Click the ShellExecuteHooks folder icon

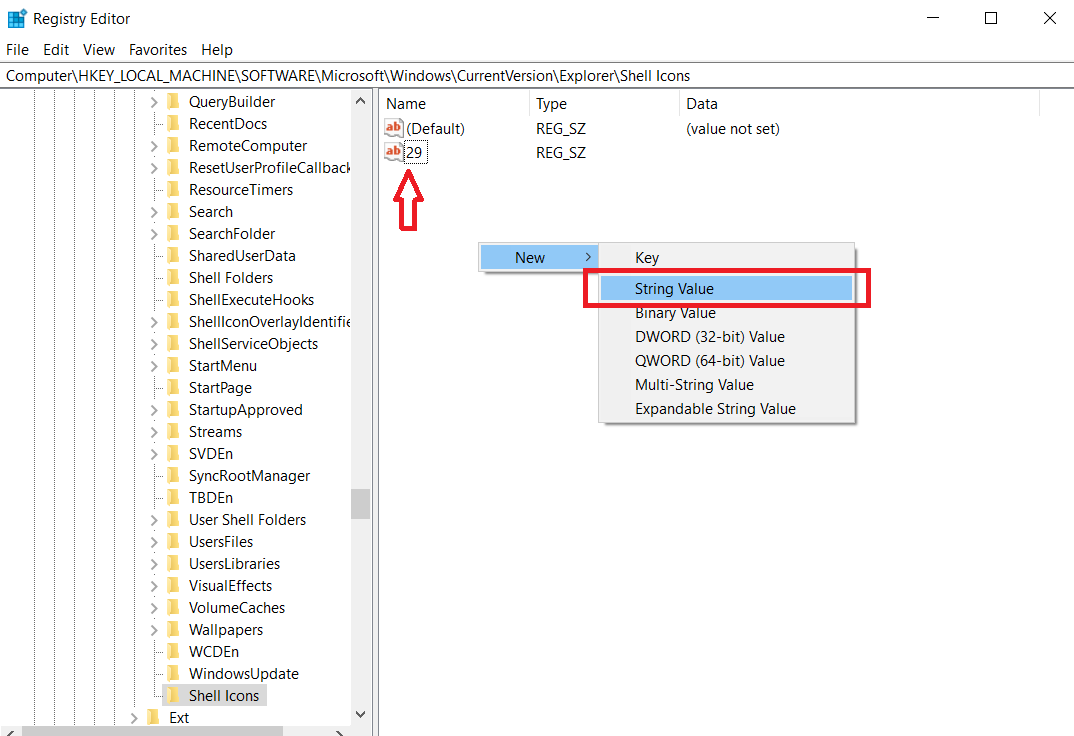[x=173, y=299]
